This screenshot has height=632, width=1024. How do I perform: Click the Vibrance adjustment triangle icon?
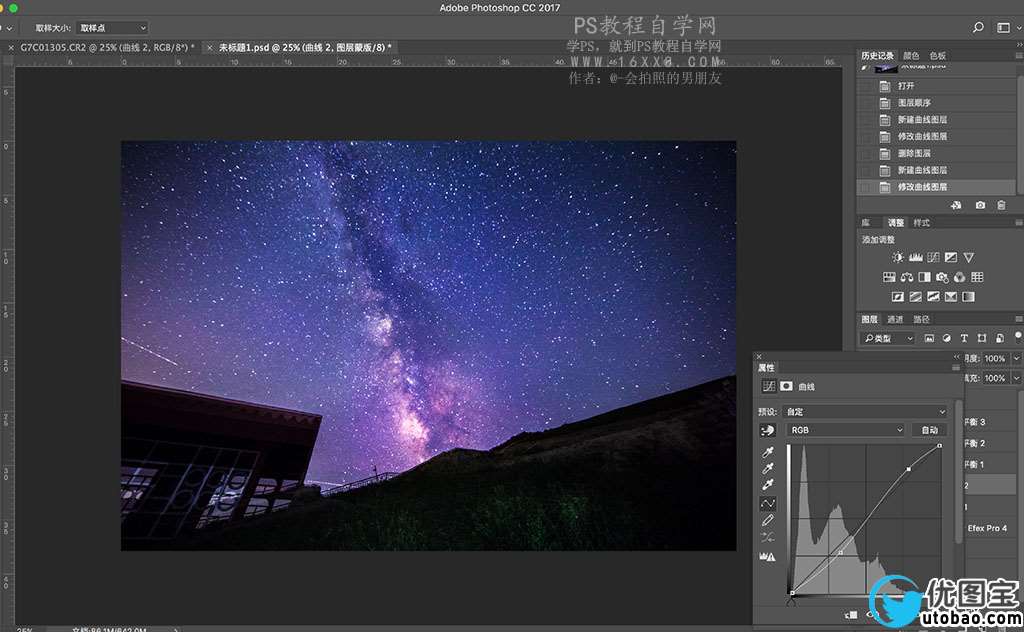coord(968,258)
